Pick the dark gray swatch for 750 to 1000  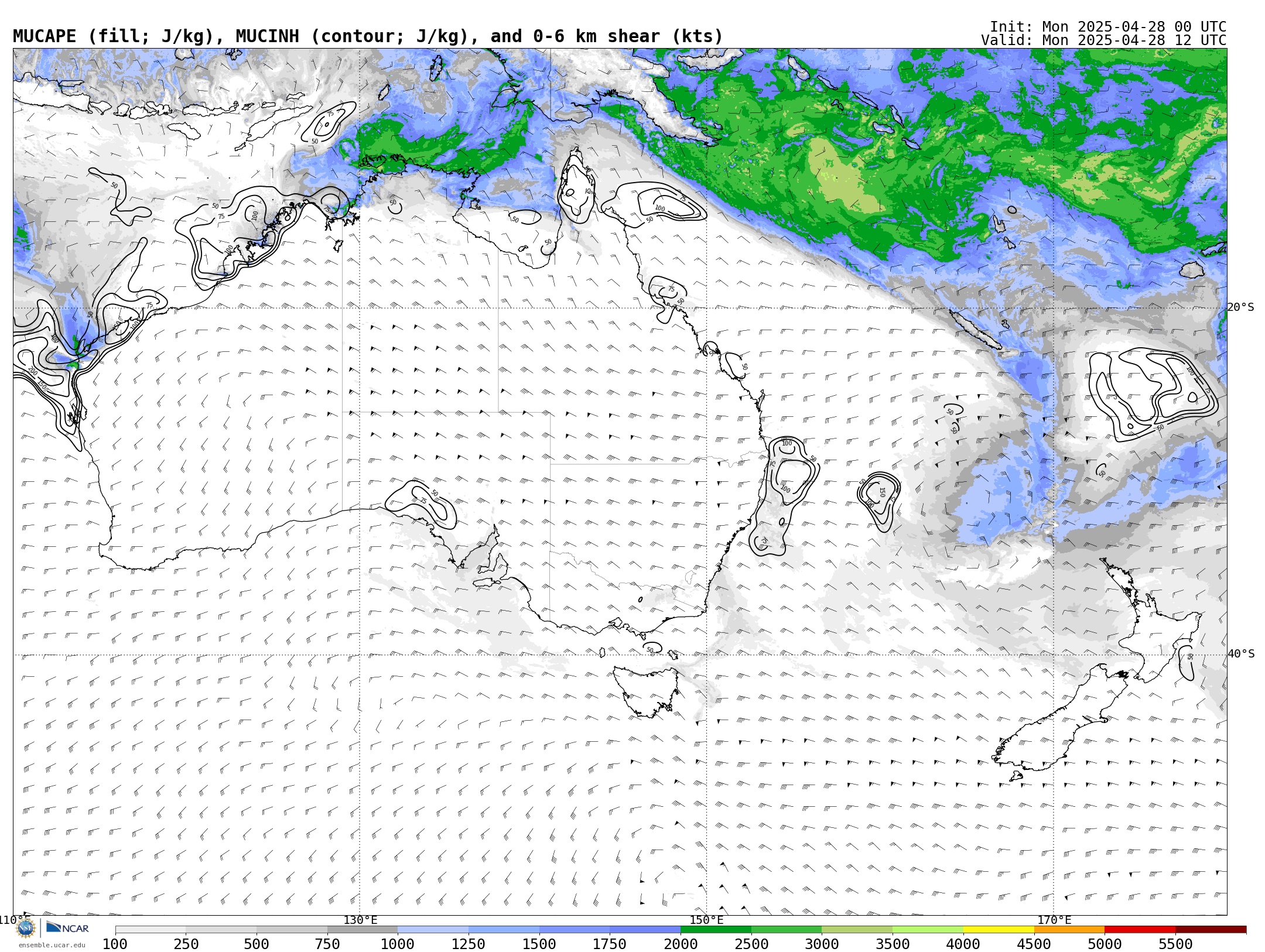click(x=363, y=930)
